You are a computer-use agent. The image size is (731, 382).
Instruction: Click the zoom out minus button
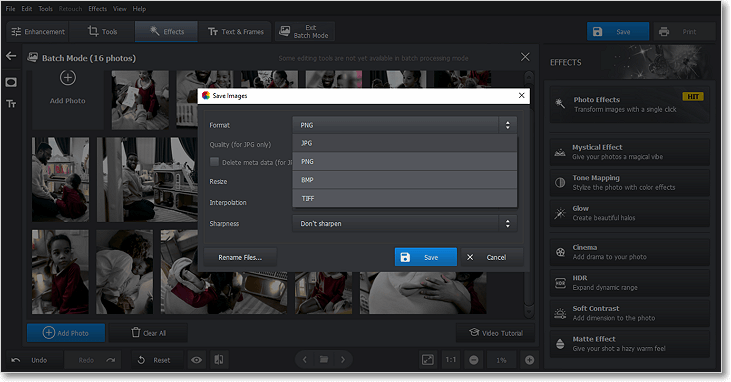[474, 360]
